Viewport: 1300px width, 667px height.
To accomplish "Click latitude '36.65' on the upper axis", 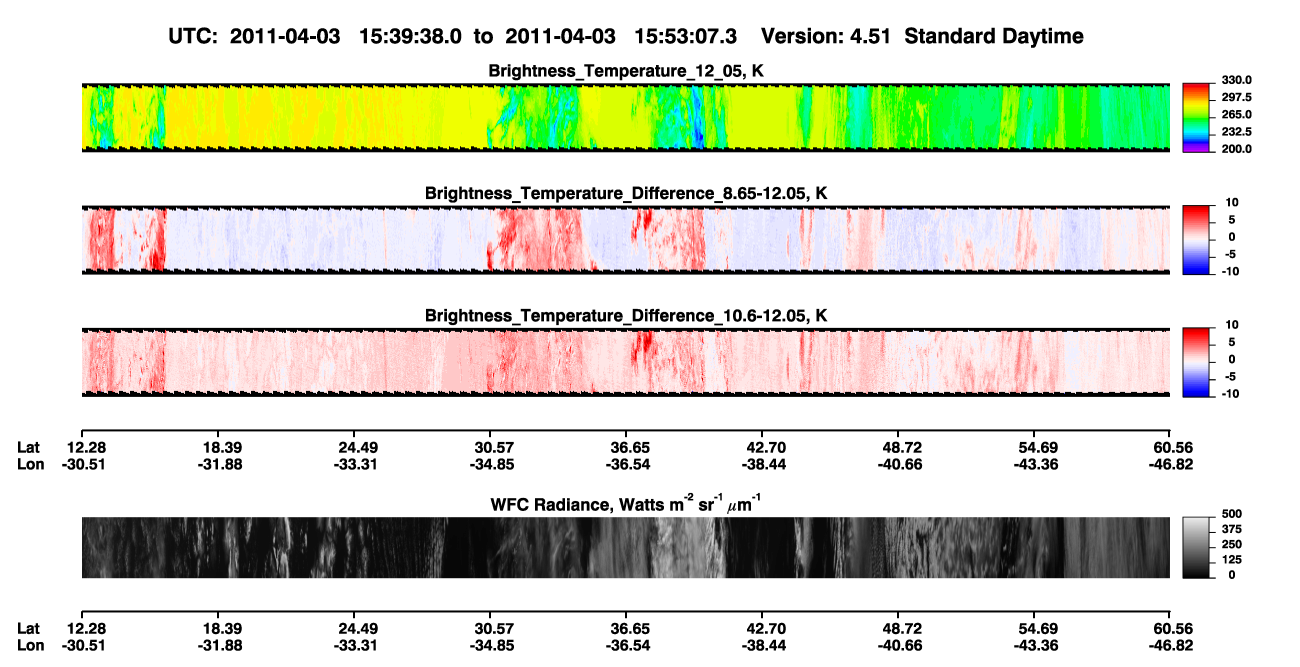I will (x=630, y=448).
